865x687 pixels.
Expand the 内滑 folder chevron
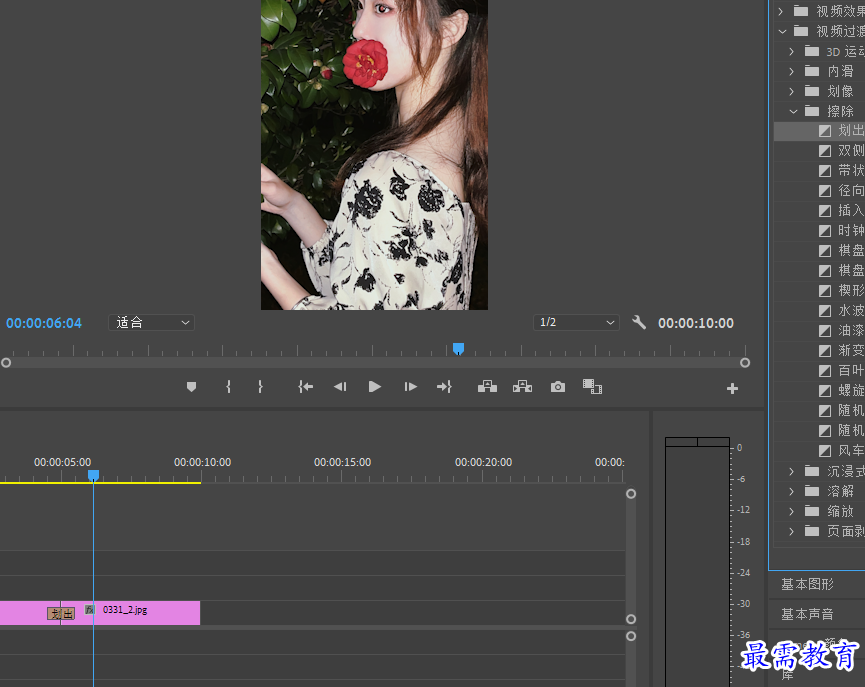point(792,71)
